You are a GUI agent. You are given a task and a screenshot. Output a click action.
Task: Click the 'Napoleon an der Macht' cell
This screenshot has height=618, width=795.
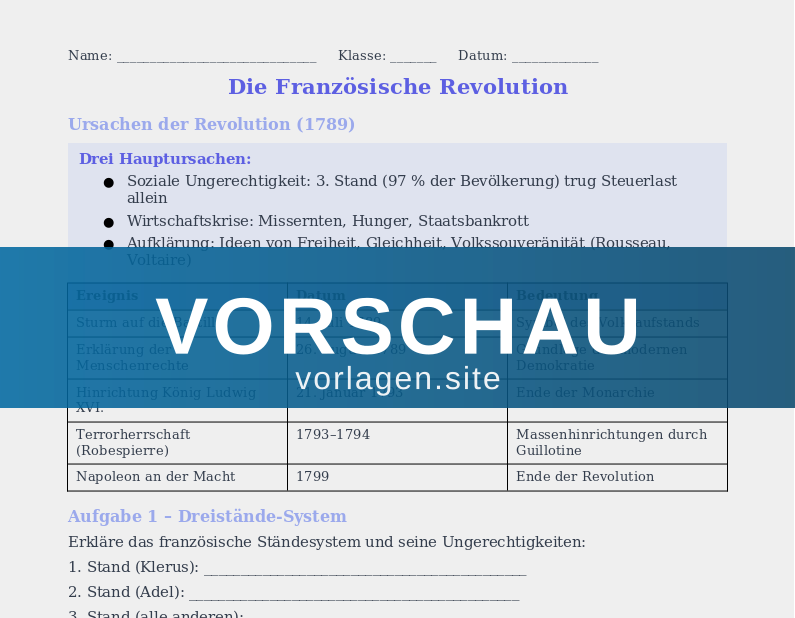tap(177, 477)
